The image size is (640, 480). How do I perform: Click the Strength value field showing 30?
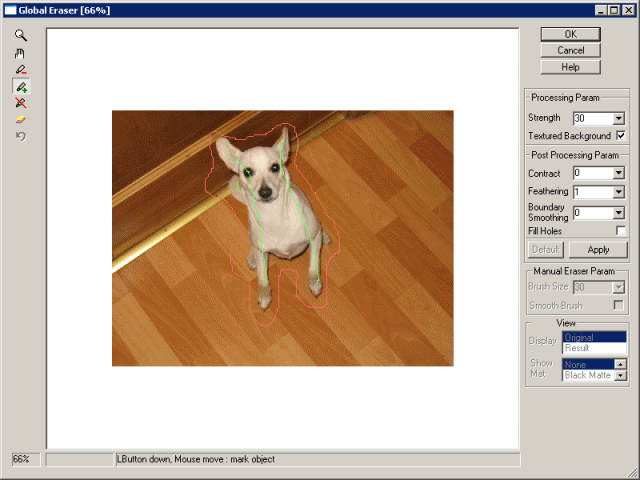pyautogui.click(x=593, y=118)
